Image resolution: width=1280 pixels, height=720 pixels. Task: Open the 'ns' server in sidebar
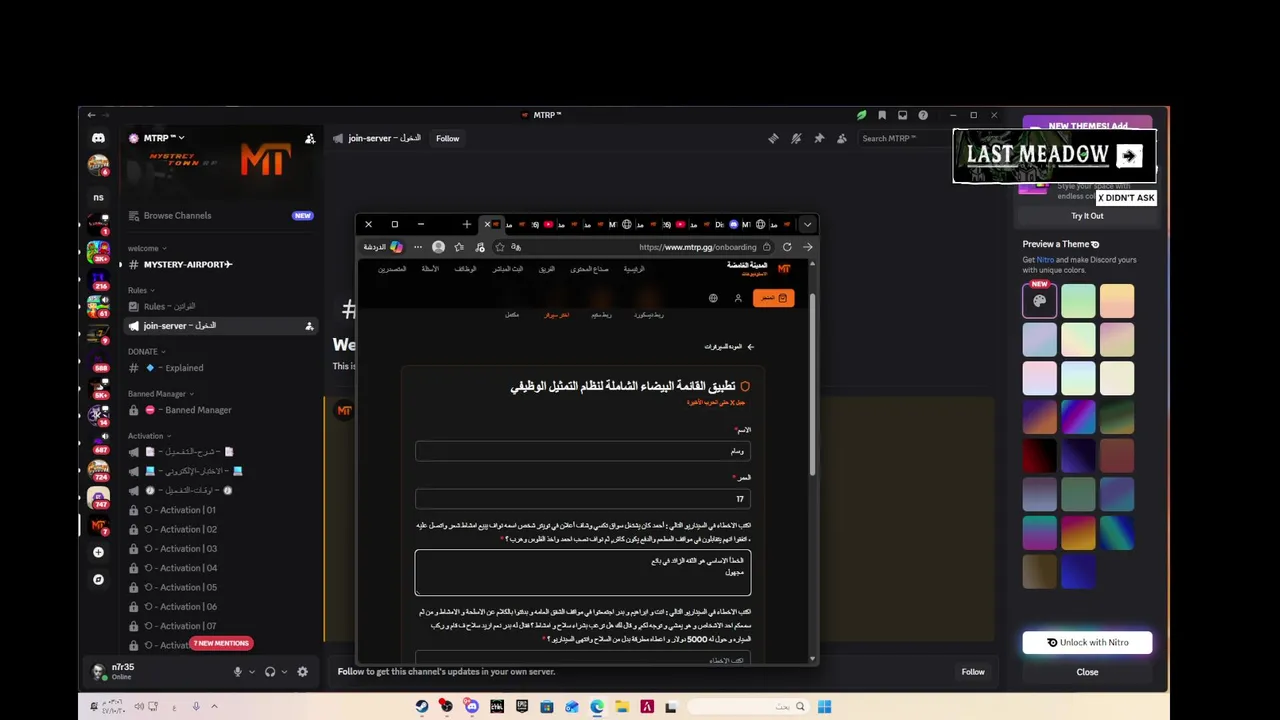98,197
